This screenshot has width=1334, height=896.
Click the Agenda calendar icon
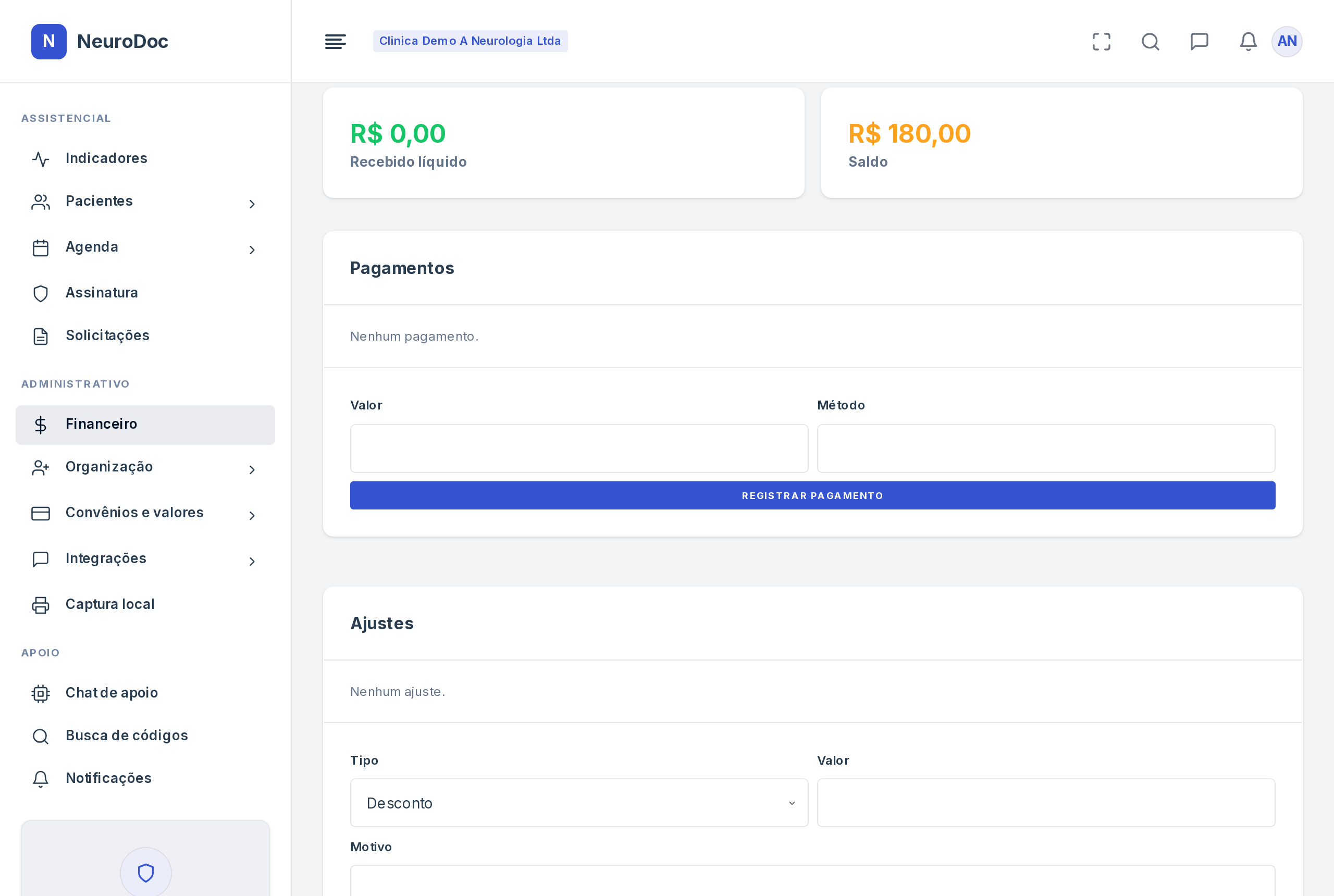point(41,247)
